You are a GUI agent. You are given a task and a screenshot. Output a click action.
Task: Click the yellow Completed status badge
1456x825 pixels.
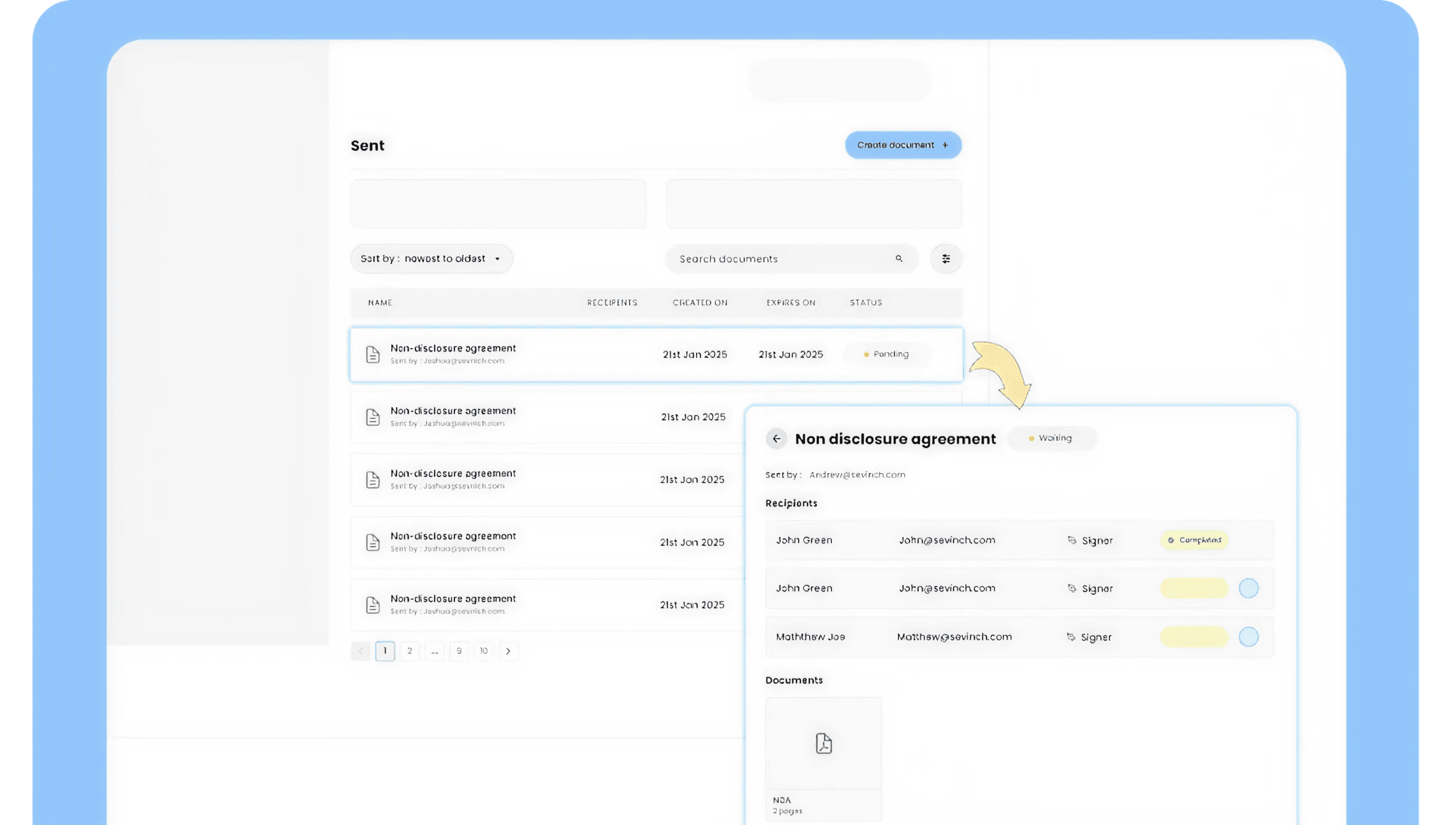(x=1193, y=540)
